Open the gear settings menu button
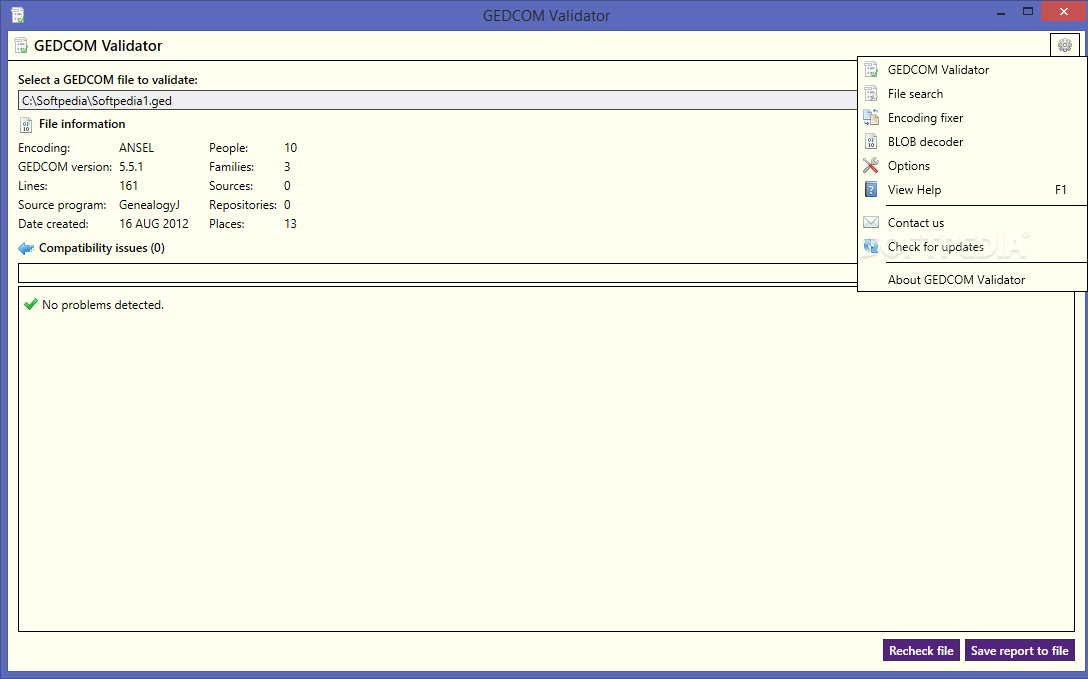 [x=1064, y=46]
